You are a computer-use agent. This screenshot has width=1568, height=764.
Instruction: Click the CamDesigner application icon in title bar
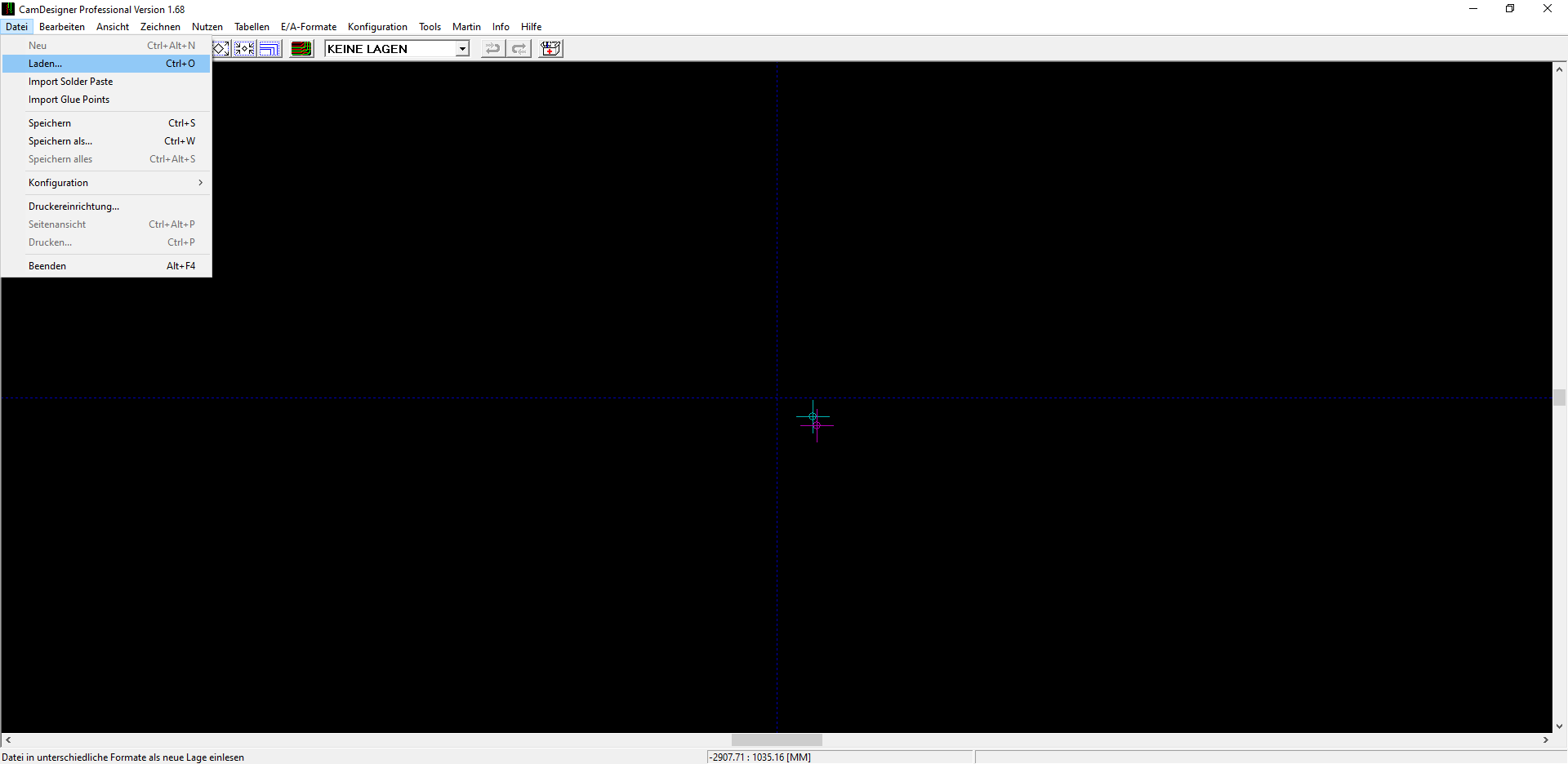click(x=8, y=9)
